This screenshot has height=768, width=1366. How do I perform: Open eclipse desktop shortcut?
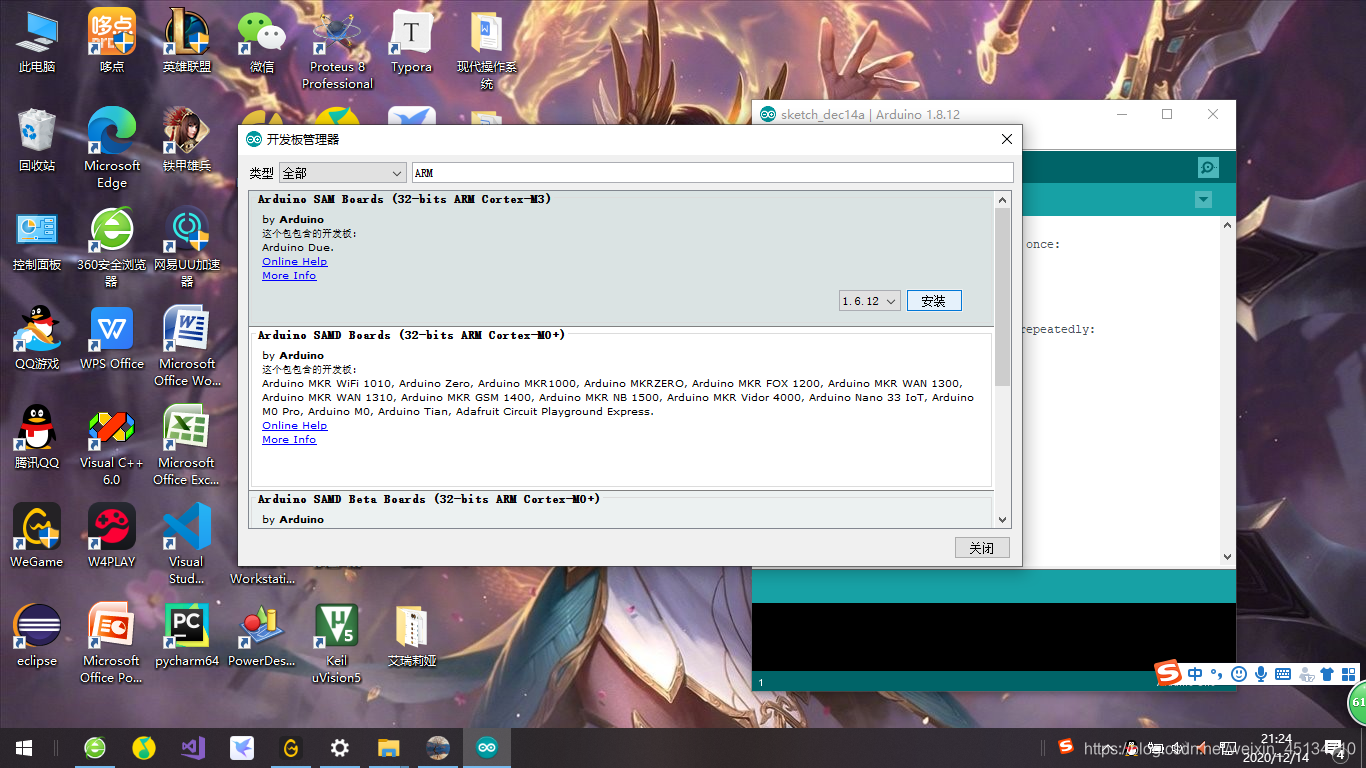point(37,636)
